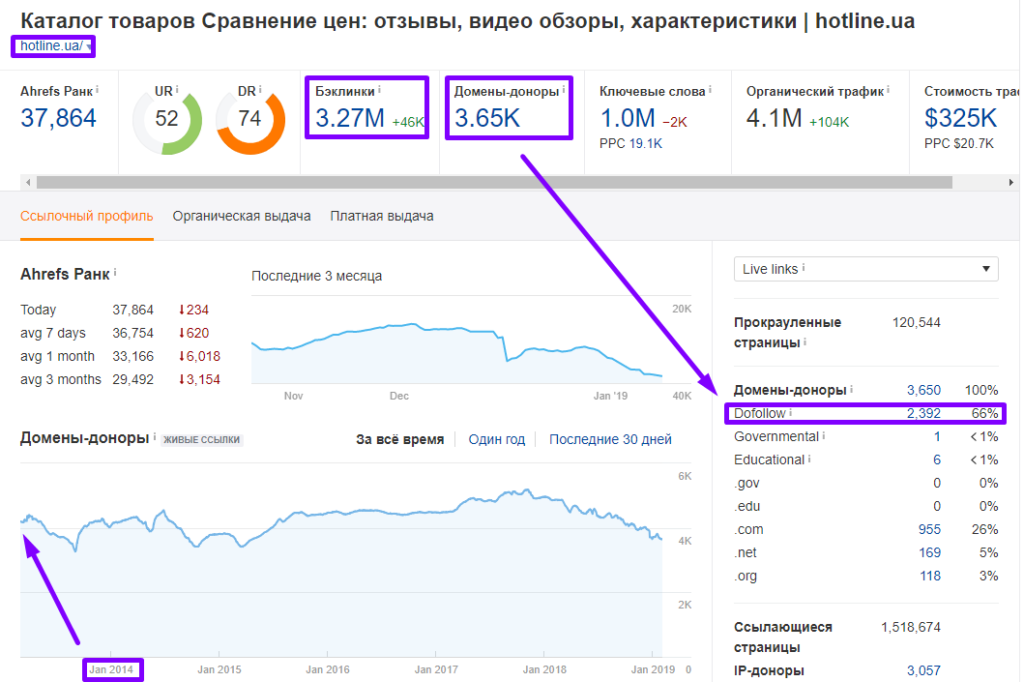Click the 3,650 Домены-доноры count link

pyautogui.click(x=923, y=389)
